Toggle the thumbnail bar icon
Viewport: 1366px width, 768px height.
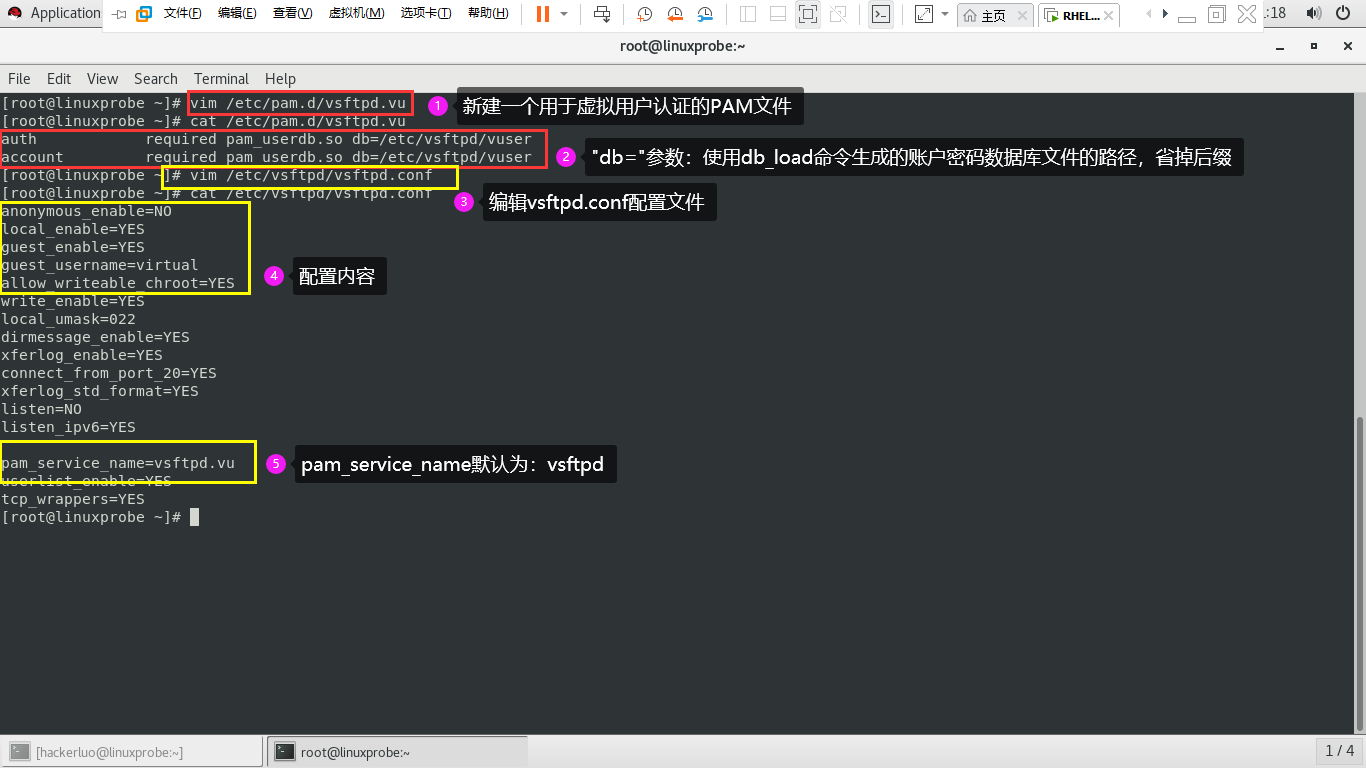pos(778,14)
